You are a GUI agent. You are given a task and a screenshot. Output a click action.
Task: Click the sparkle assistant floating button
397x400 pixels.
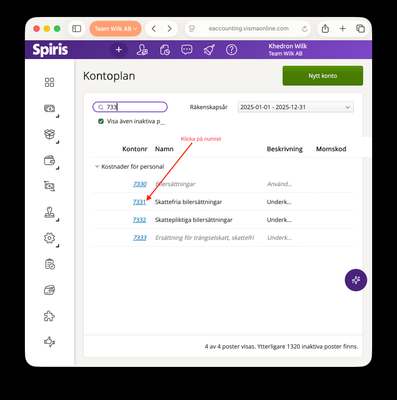pos(356,280)
